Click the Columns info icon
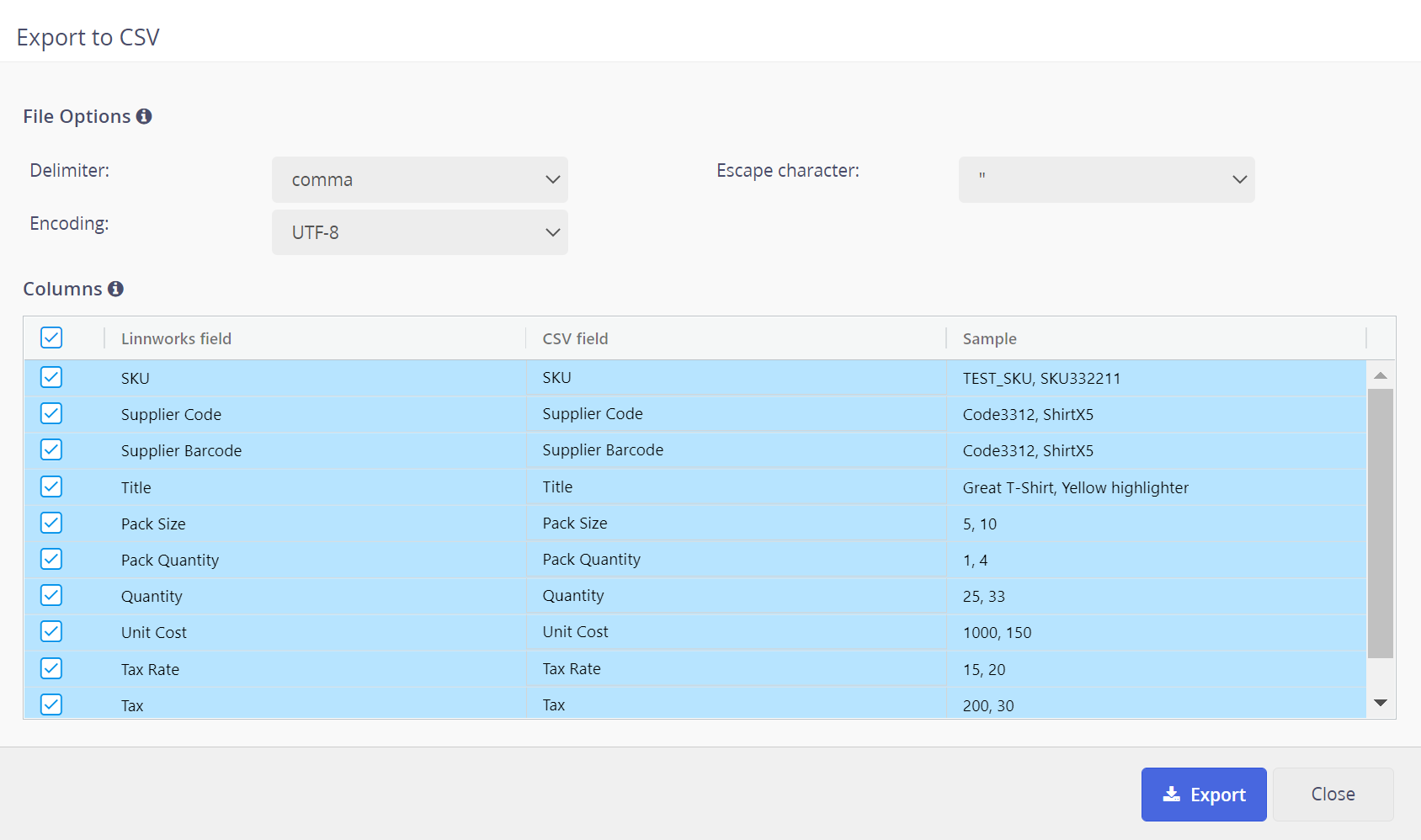The height and width of the screenshot is (840, 1421). point(115,289)
